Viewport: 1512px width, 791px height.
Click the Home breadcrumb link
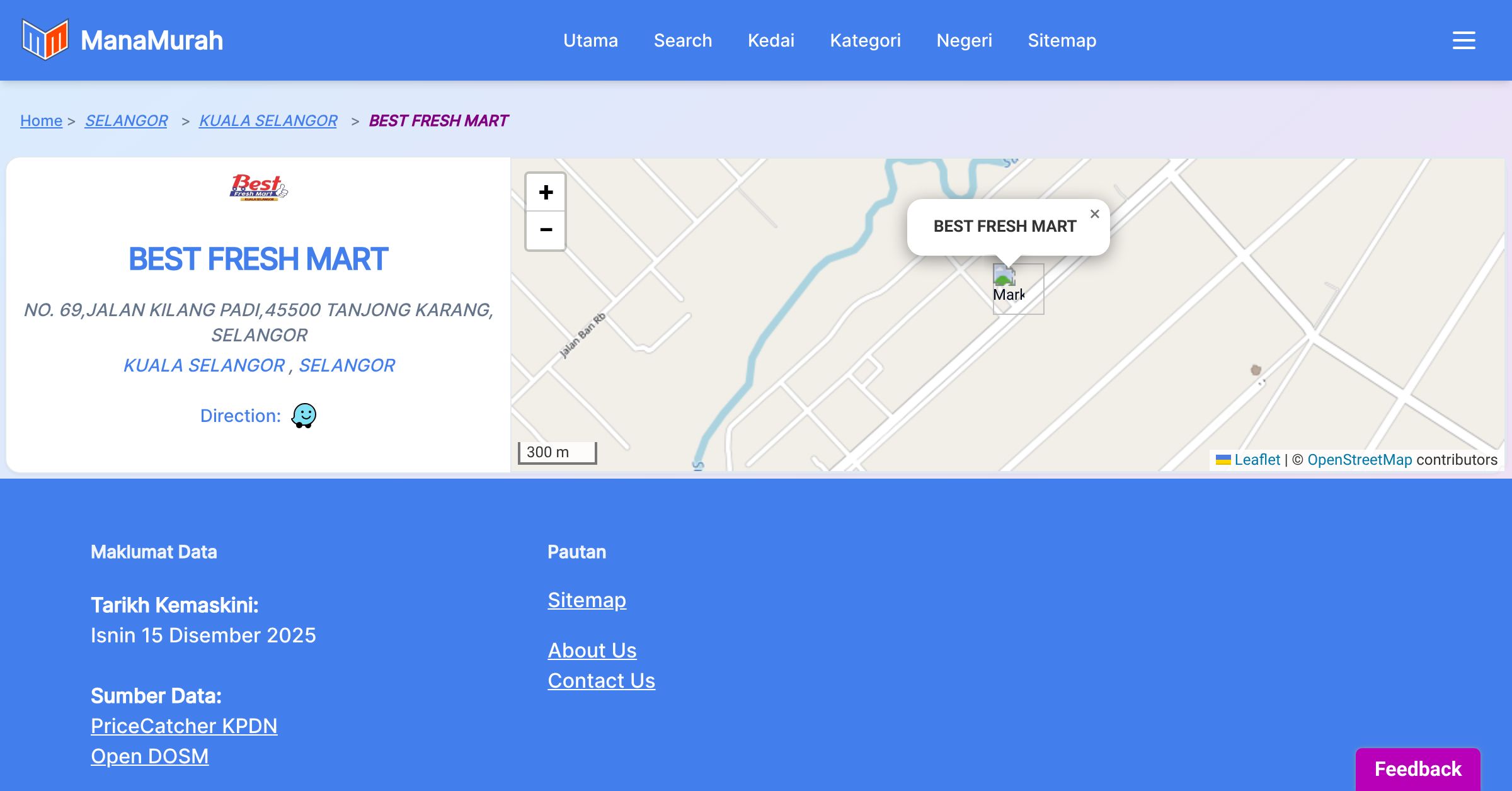click(41, 120)
